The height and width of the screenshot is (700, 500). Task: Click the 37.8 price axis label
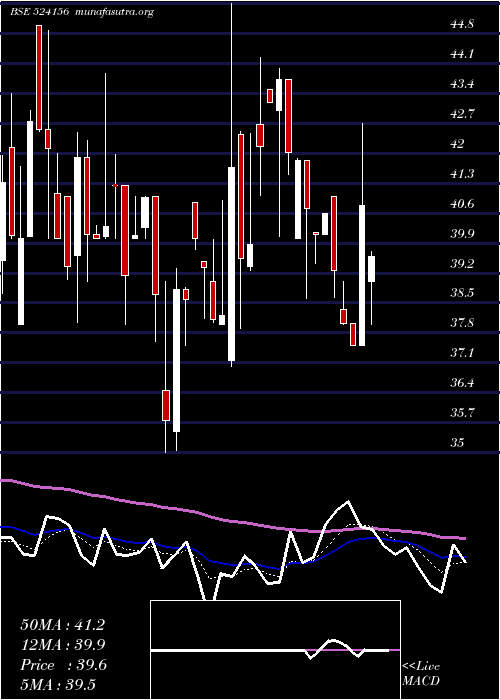click(462, 324)
